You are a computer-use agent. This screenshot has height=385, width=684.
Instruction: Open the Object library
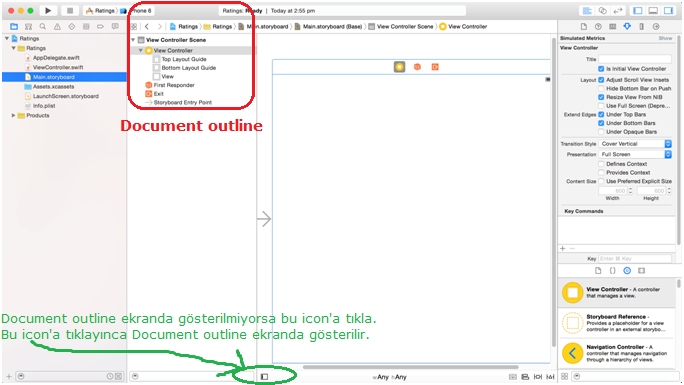pos(627,271)
